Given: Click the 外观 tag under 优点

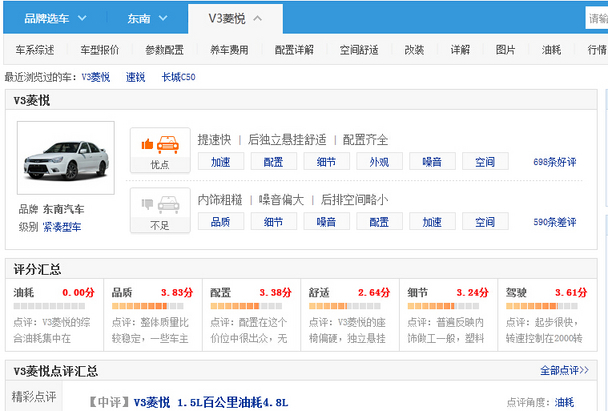Looking at the screenshot, I should pos(379,162).
